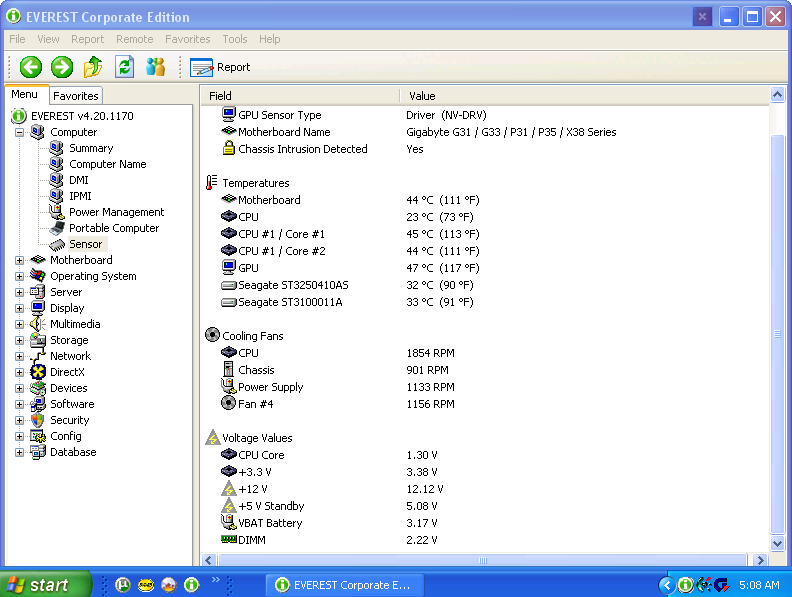Collapse the Computer tree node
The height and width of the screenshot is (597, 792).
point(19,132)
